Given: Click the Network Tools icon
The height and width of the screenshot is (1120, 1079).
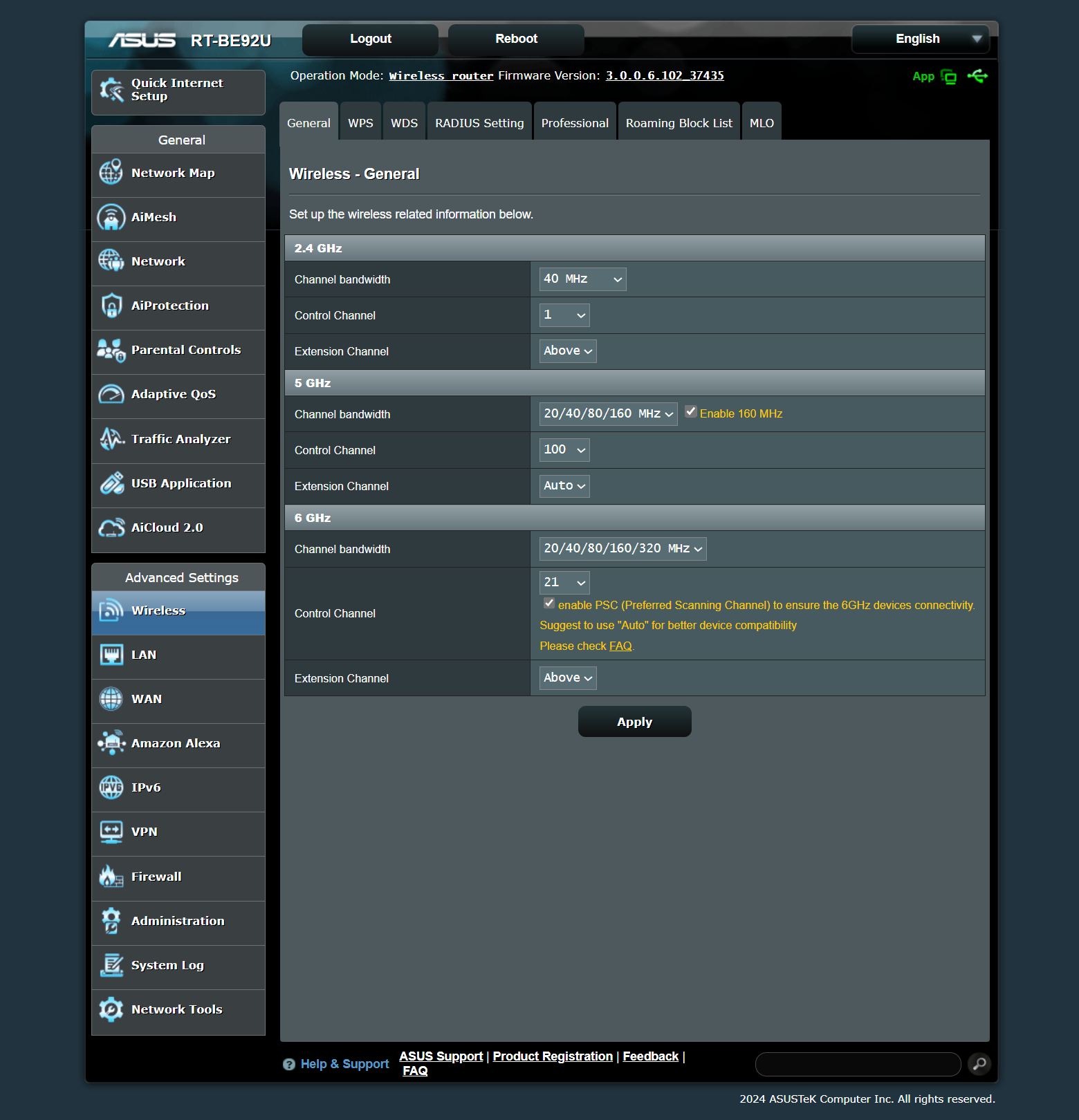Looking at the screenshot, I should pos(111,1009).
